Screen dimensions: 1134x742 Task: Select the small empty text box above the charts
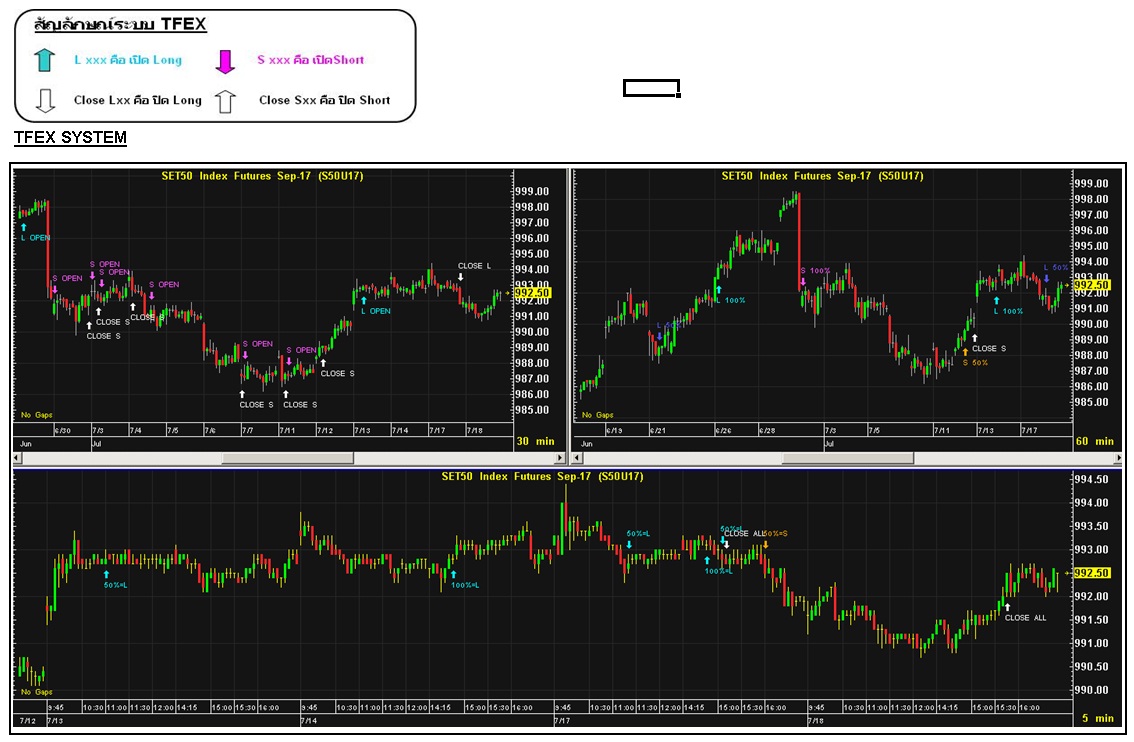click(651, 88)
